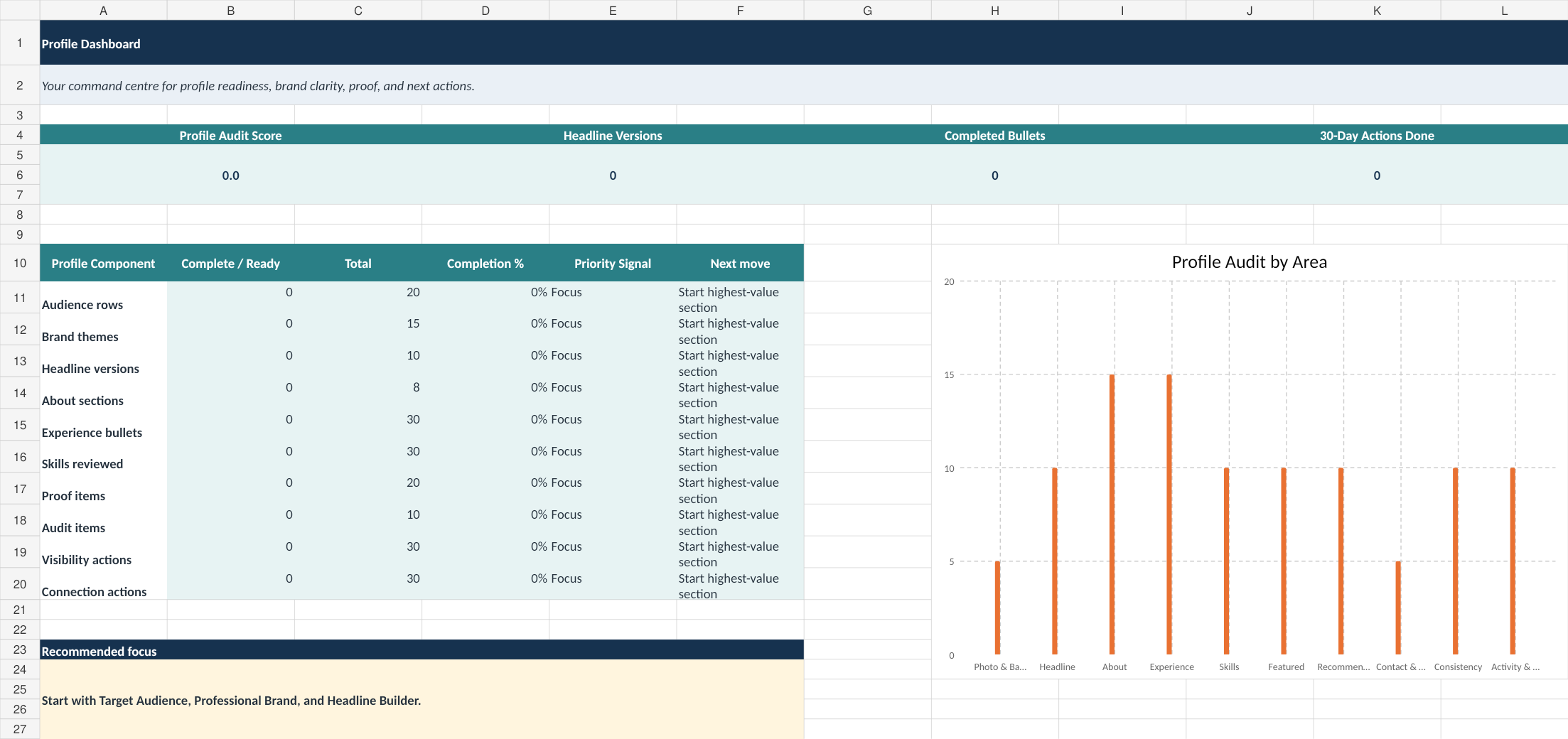Select the Connection actions cell
Image resolution: width=1568 pixels, height=739 pixels.
tap(103, 584)
